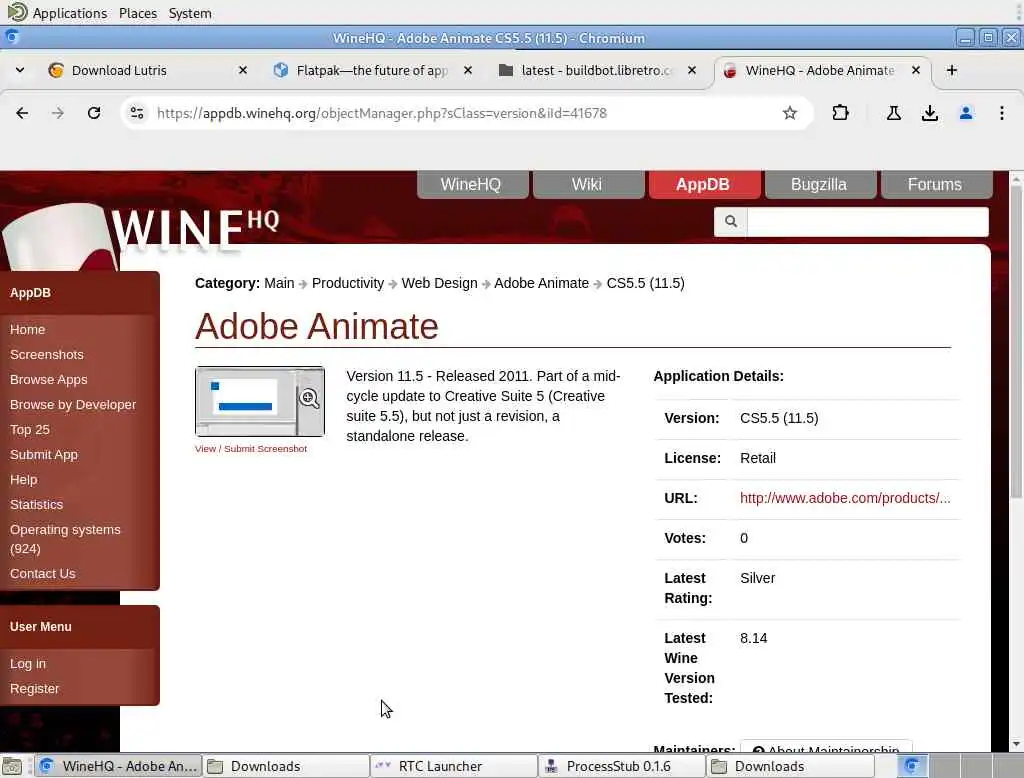Viewport: 1024px width, 778px height.
Task: Open Help in the sidebar
Action: tap(24, 479)
